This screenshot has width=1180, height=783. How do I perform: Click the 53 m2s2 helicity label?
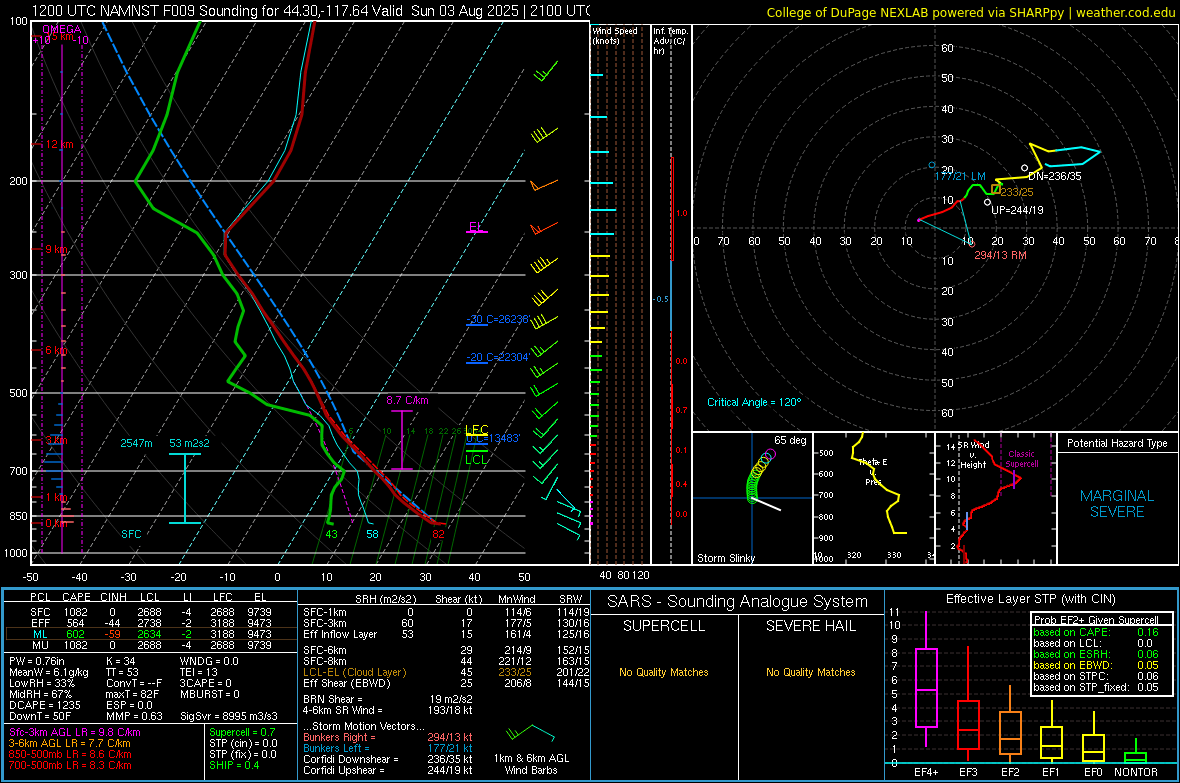tap(189, 443)
